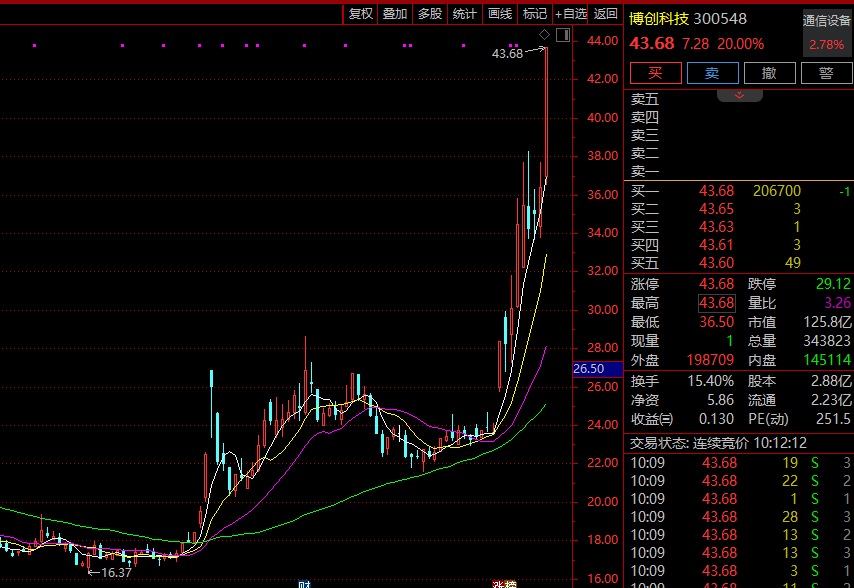The image size is (854, 588).
Task: Expand the sell order depth chevron
Action: (740, 95)
